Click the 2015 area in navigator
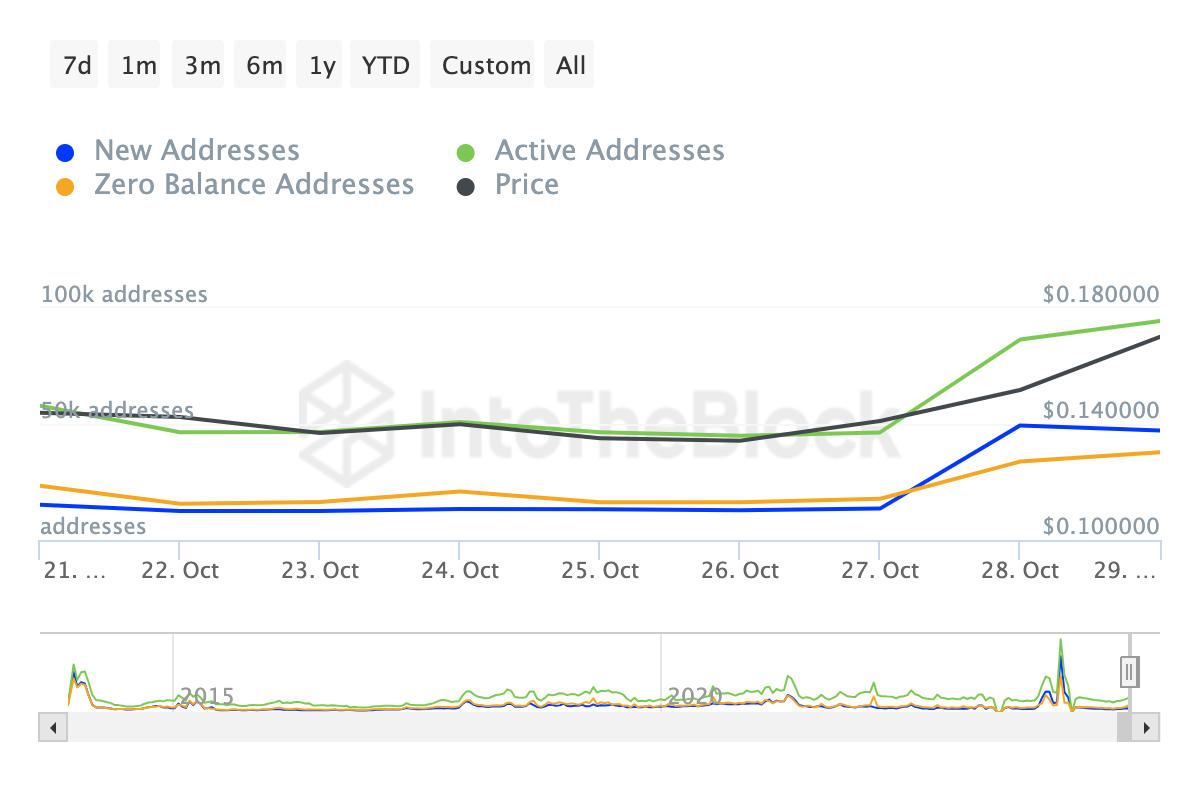1200x800 pixels. pos(207,695)
